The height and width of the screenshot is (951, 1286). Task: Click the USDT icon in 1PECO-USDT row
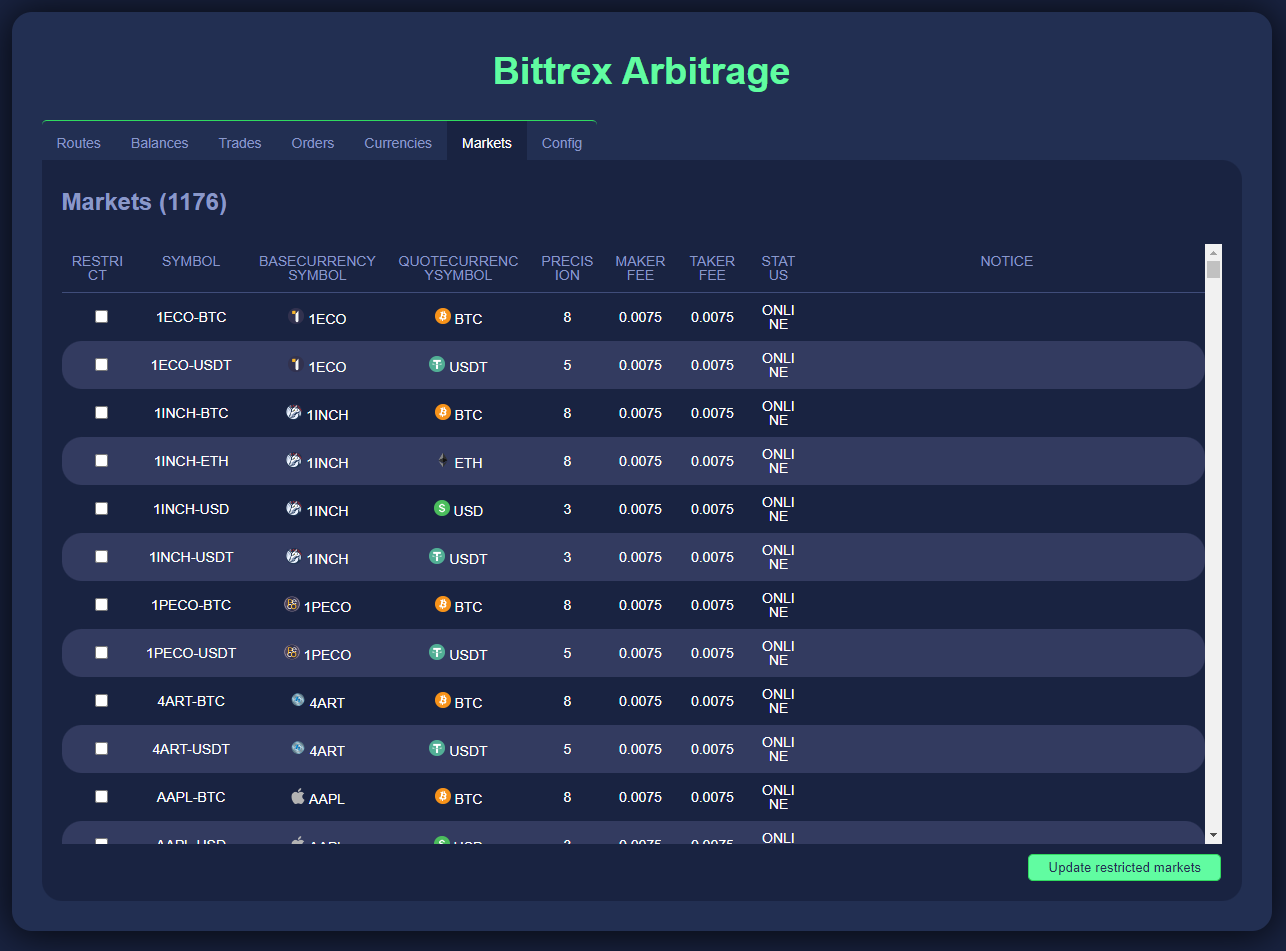[x=437, y=652]
